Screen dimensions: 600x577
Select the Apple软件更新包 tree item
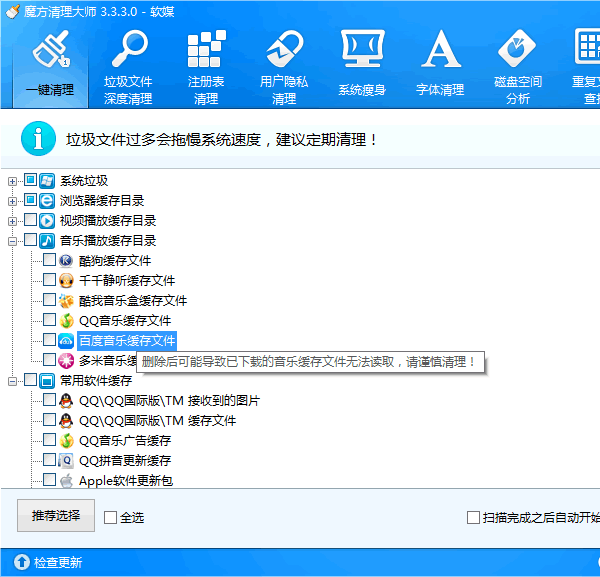125,480
